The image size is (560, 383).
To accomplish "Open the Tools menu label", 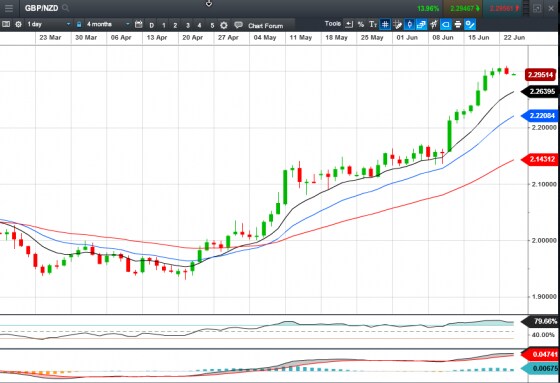I will [x=332, y=24].
